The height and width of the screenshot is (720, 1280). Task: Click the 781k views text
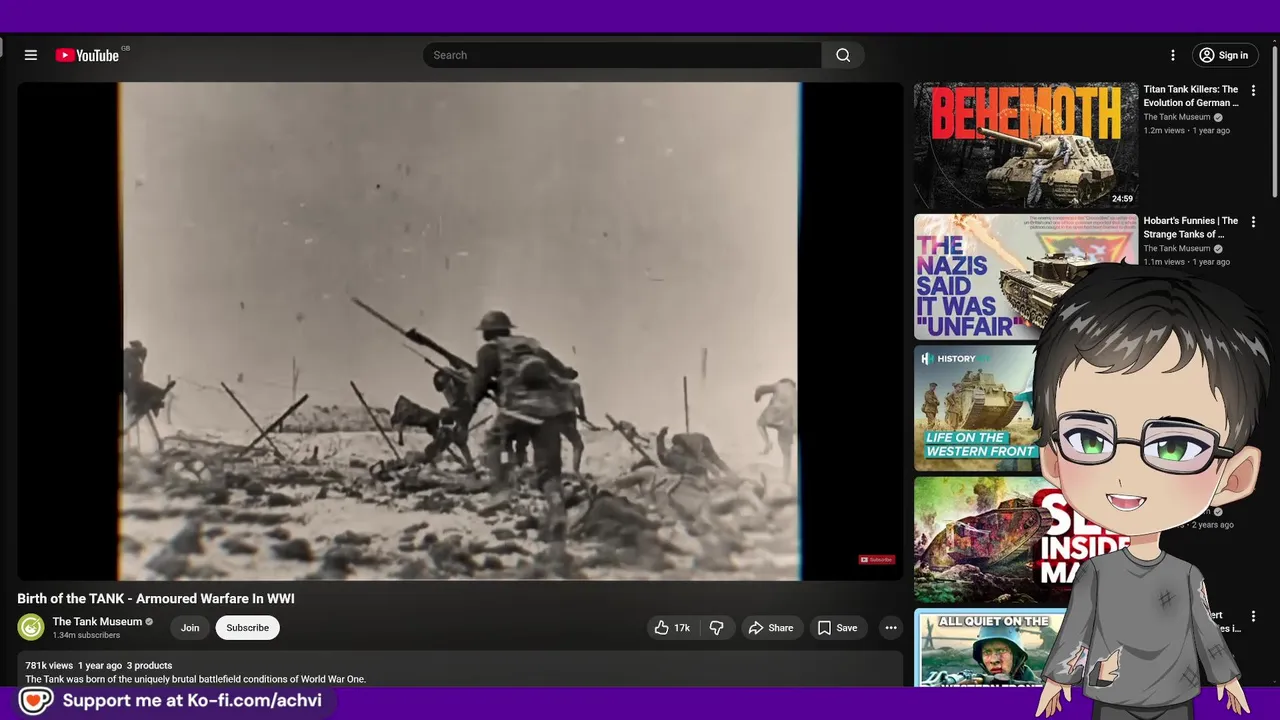(x=49, y=665)
